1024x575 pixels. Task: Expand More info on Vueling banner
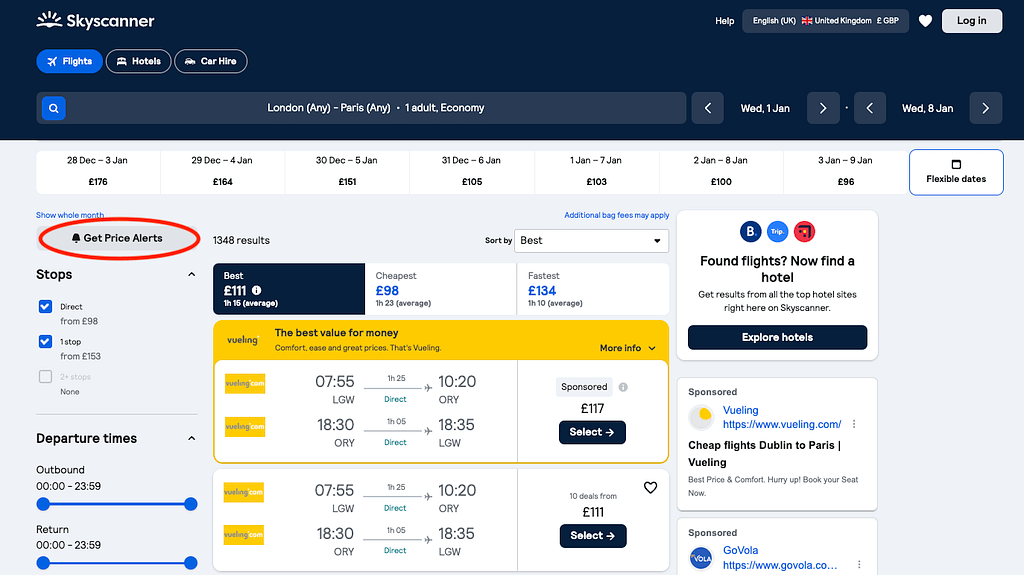tap(628, 348)
